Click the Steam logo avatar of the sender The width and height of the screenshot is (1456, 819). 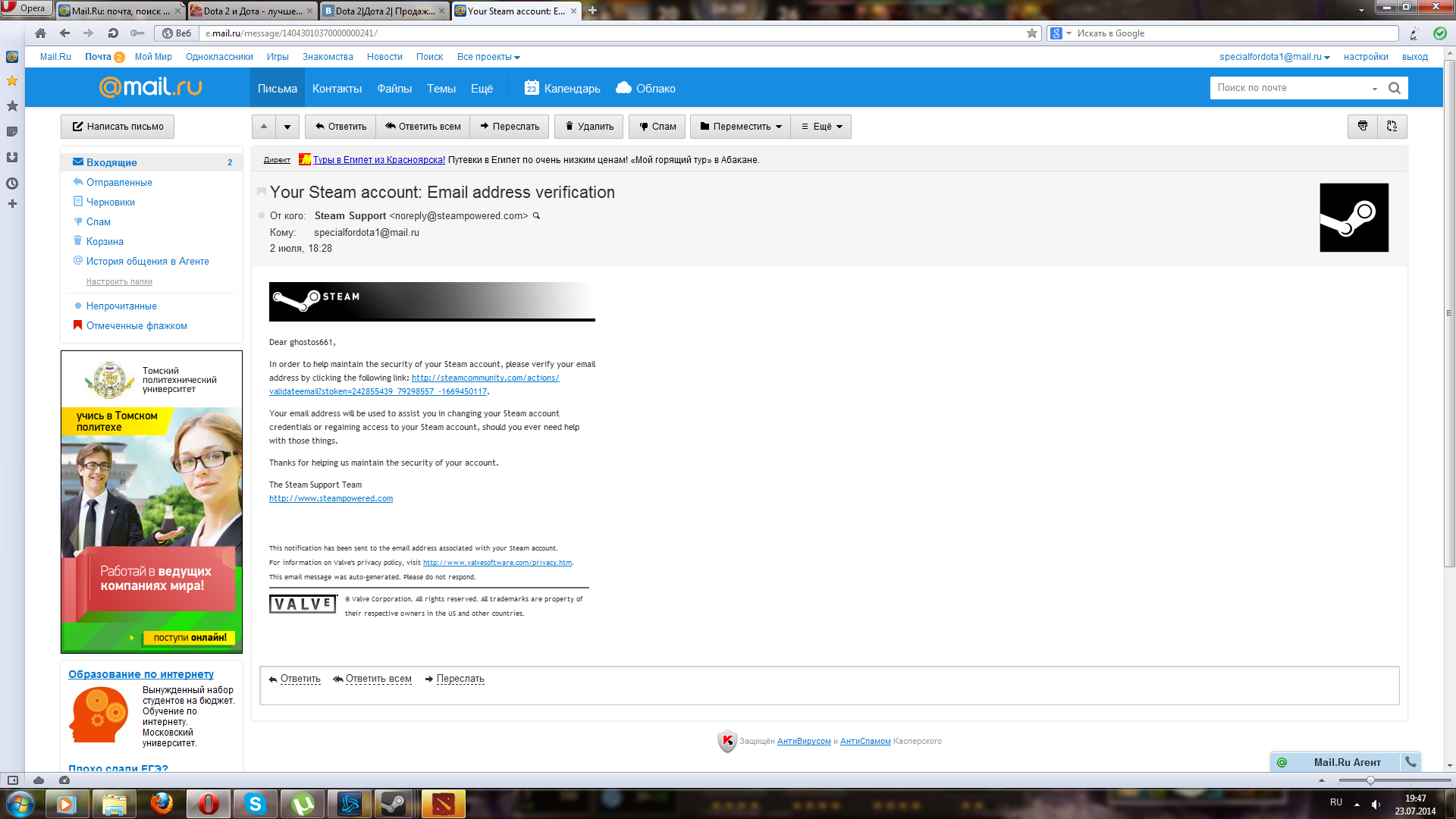1354,218
